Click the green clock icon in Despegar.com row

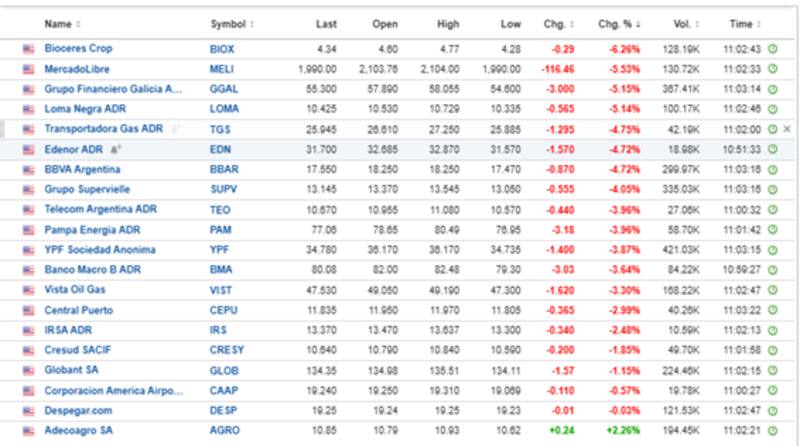(x=772, y=410)
